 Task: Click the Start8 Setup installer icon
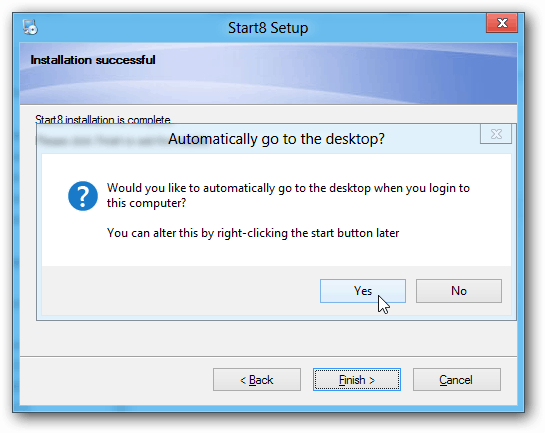(30, 27)
